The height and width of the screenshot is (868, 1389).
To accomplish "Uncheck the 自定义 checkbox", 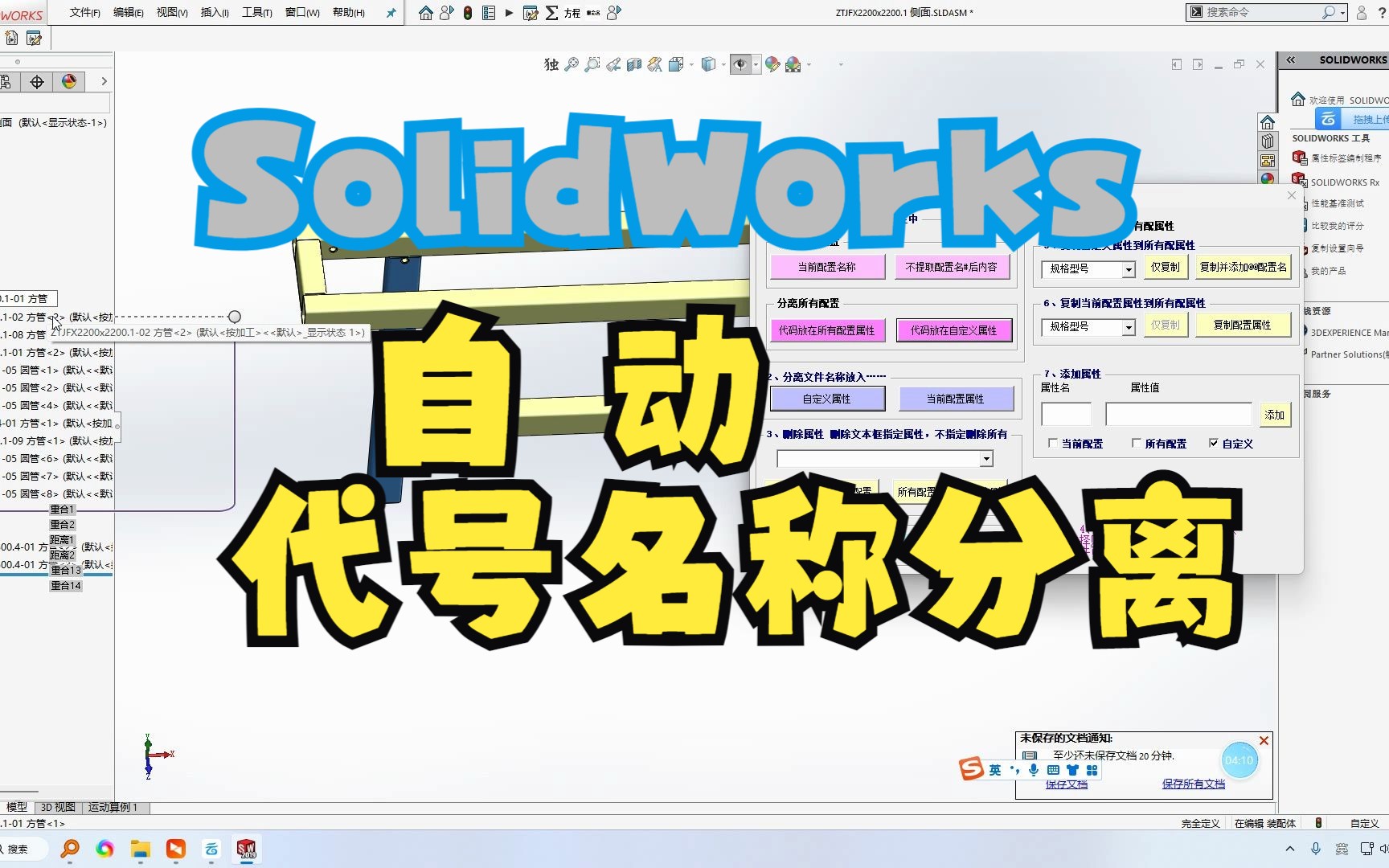I will (x=1214, y=443).
